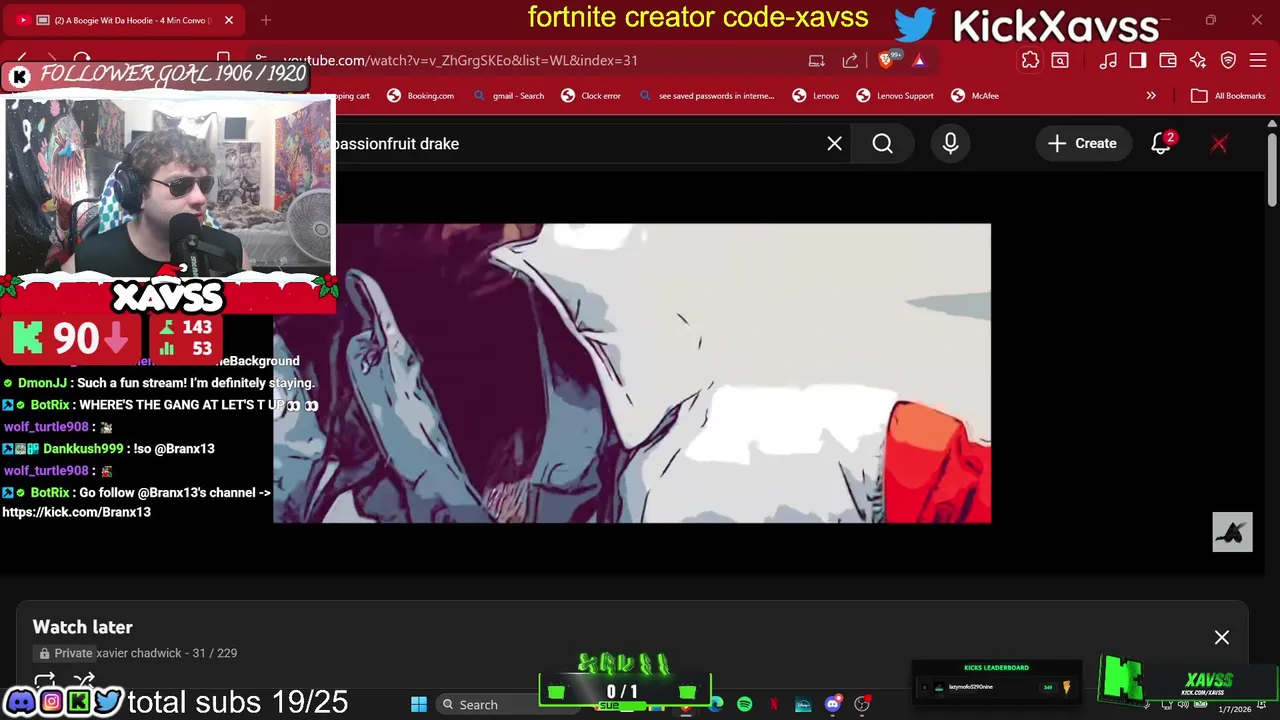1280x720 pixels.
Task: Open the Brave Shields lion icon
Action: coord(886,60)
